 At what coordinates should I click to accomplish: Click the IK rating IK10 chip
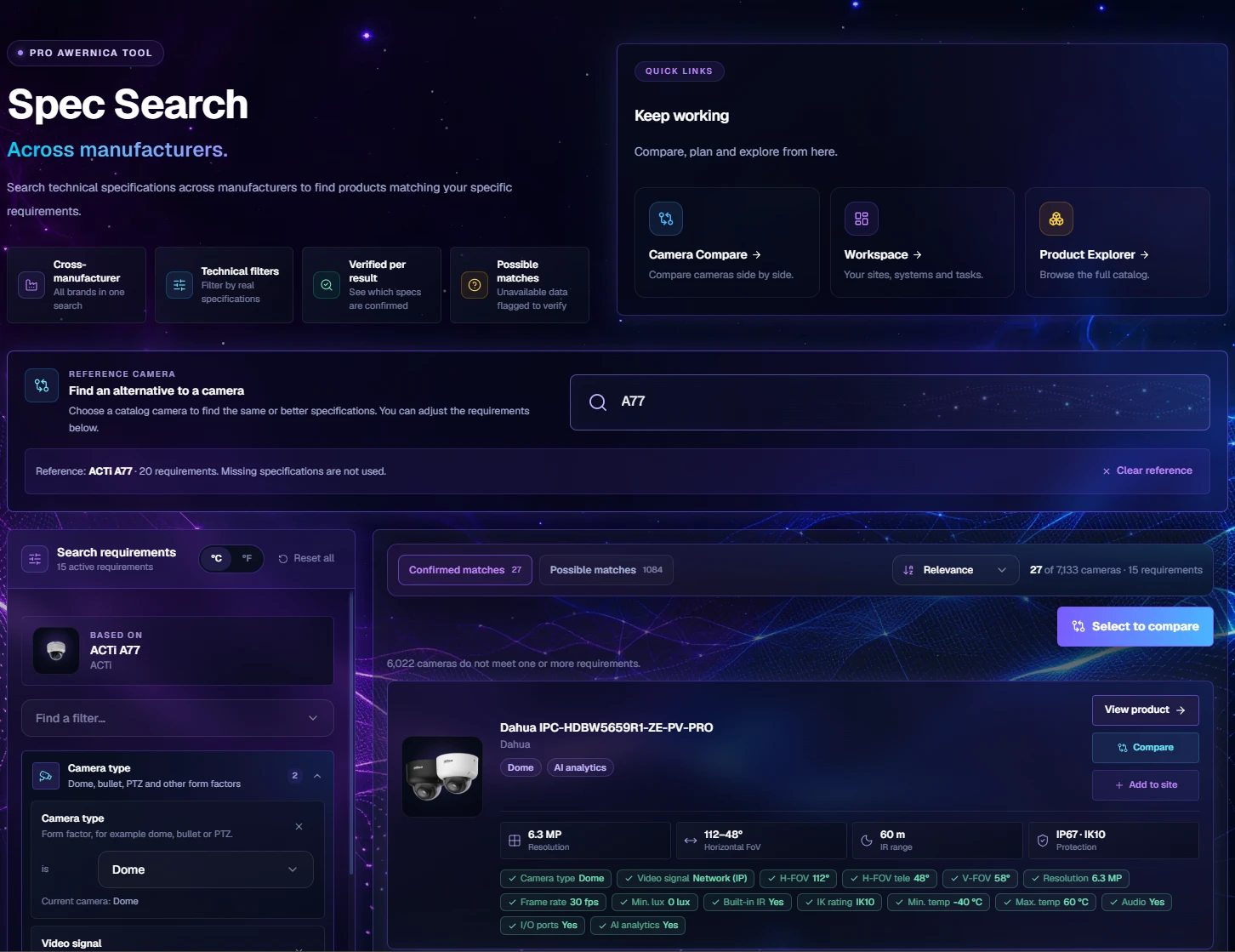click(839, 902)
